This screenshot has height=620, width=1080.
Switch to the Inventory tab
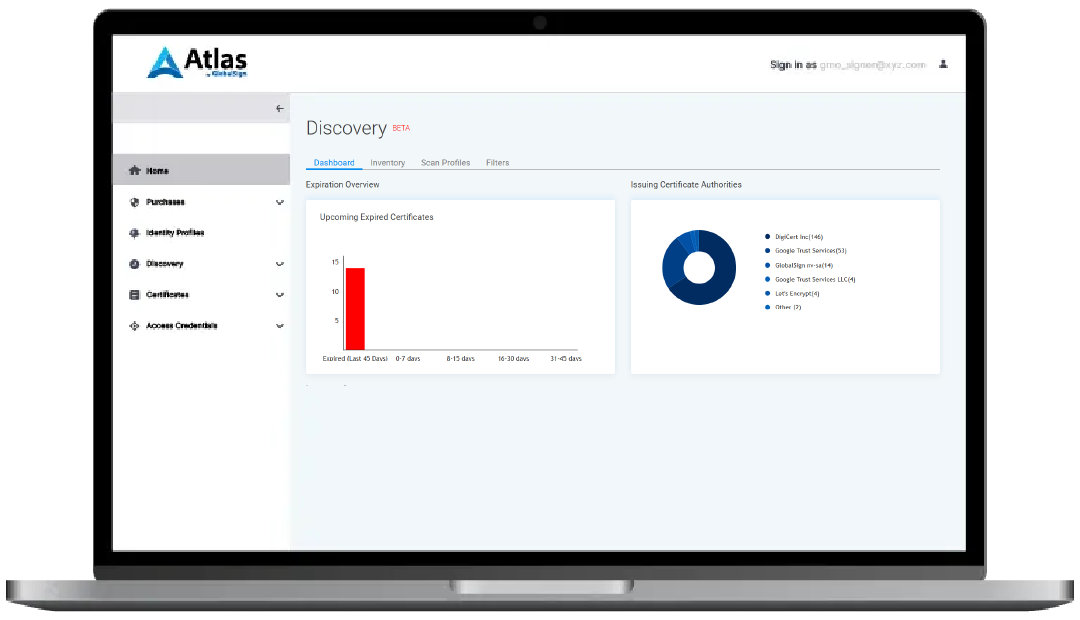tap(388, 162)
